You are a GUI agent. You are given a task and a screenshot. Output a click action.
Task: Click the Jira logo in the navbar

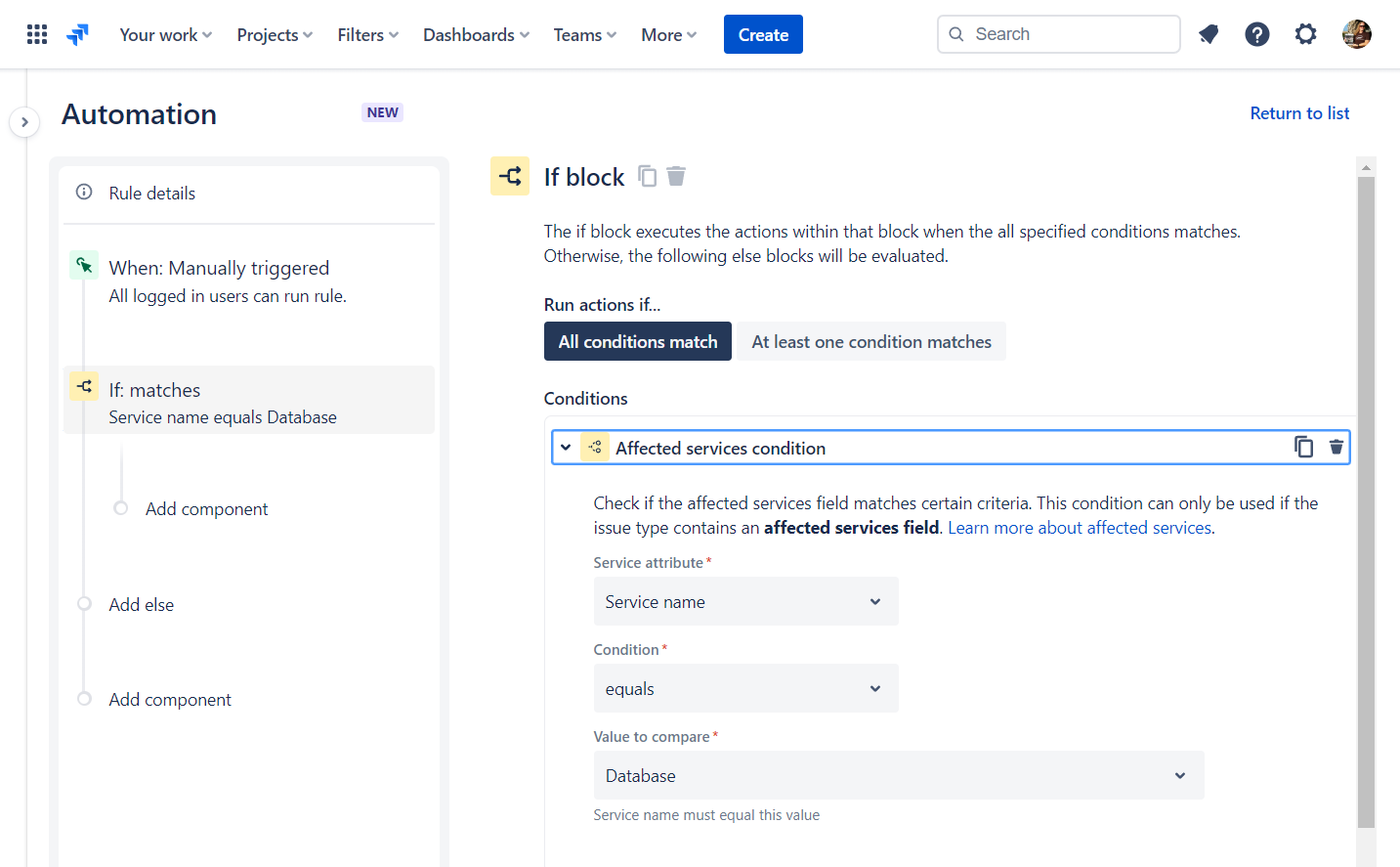click(77, 33)
